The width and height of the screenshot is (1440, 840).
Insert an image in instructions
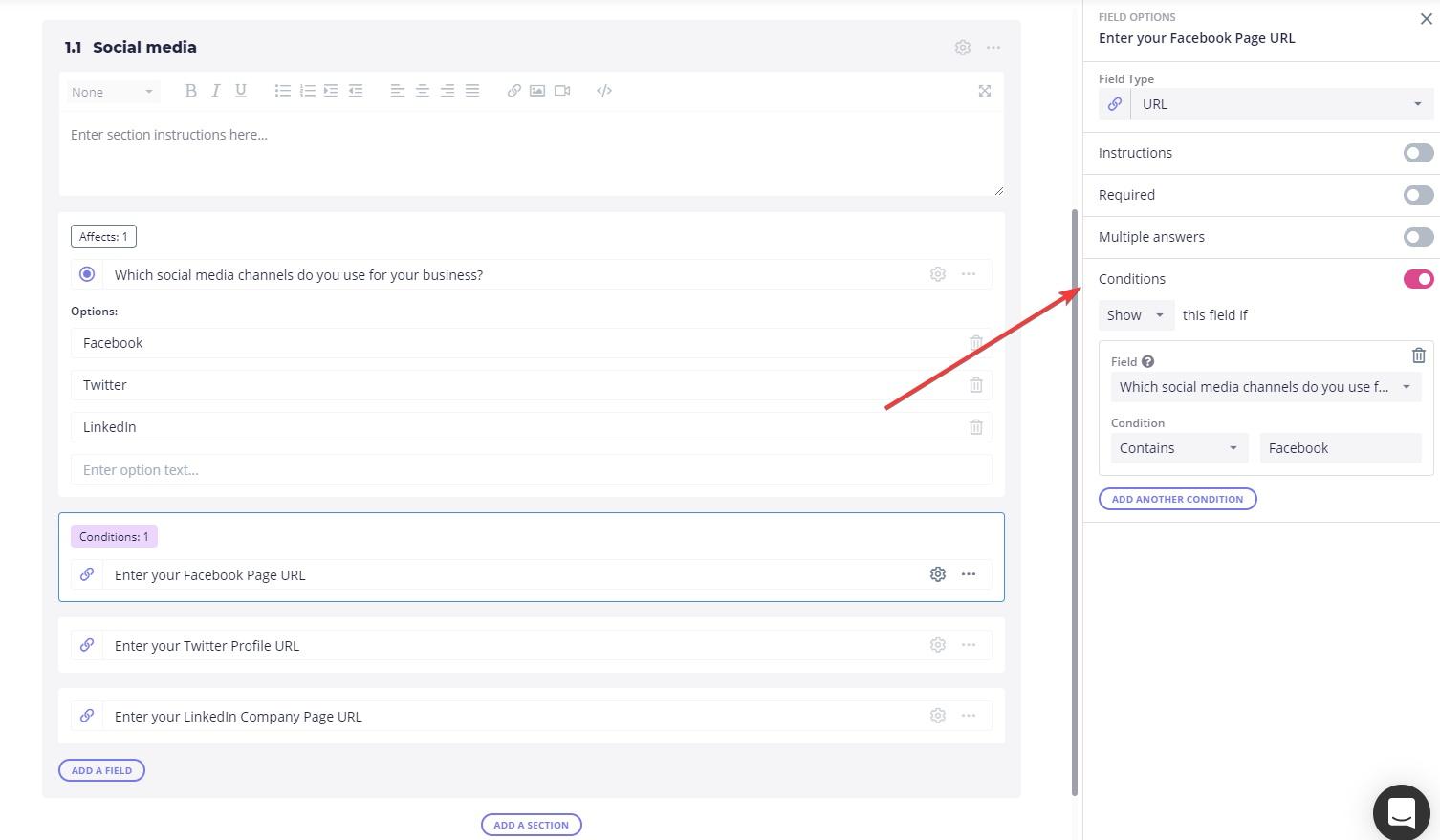click(x=537, y=91)
